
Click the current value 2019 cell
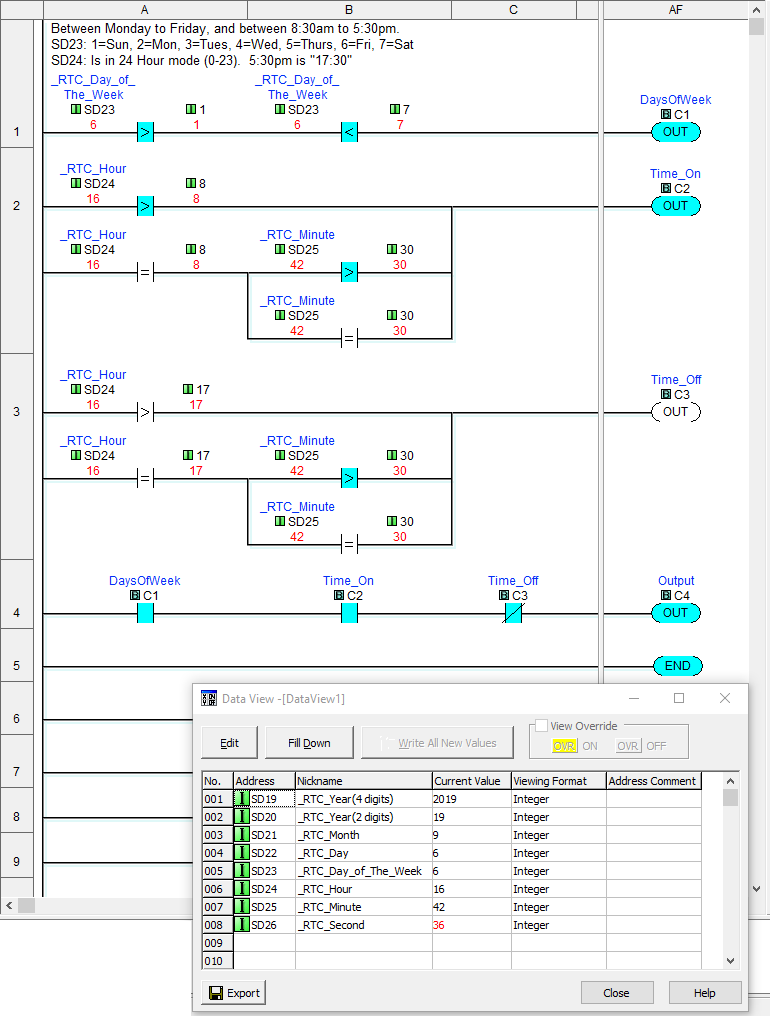click(x=472, y=799)
